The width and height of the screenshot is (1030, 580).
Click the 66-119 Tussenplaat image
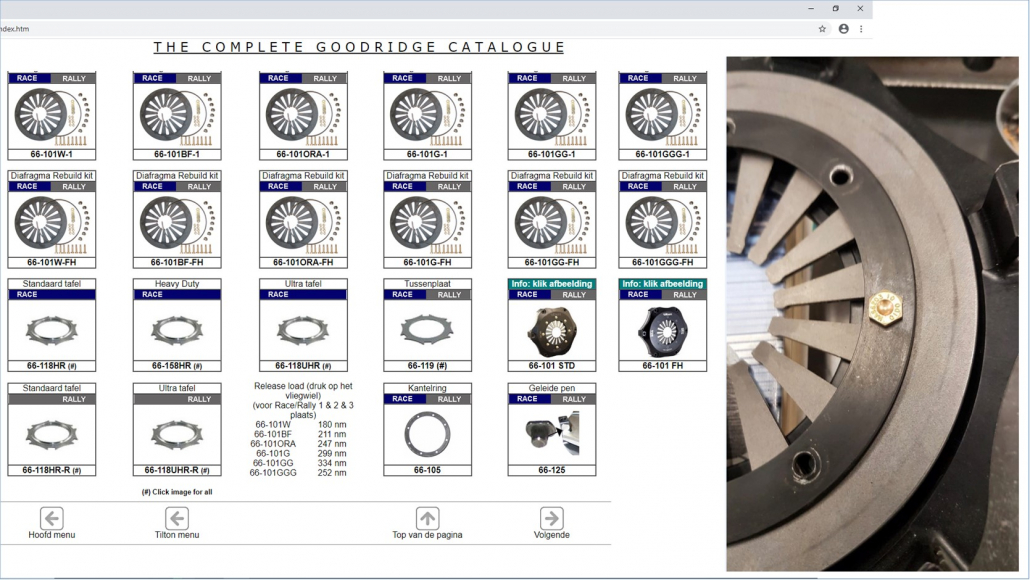coord(427,329)
